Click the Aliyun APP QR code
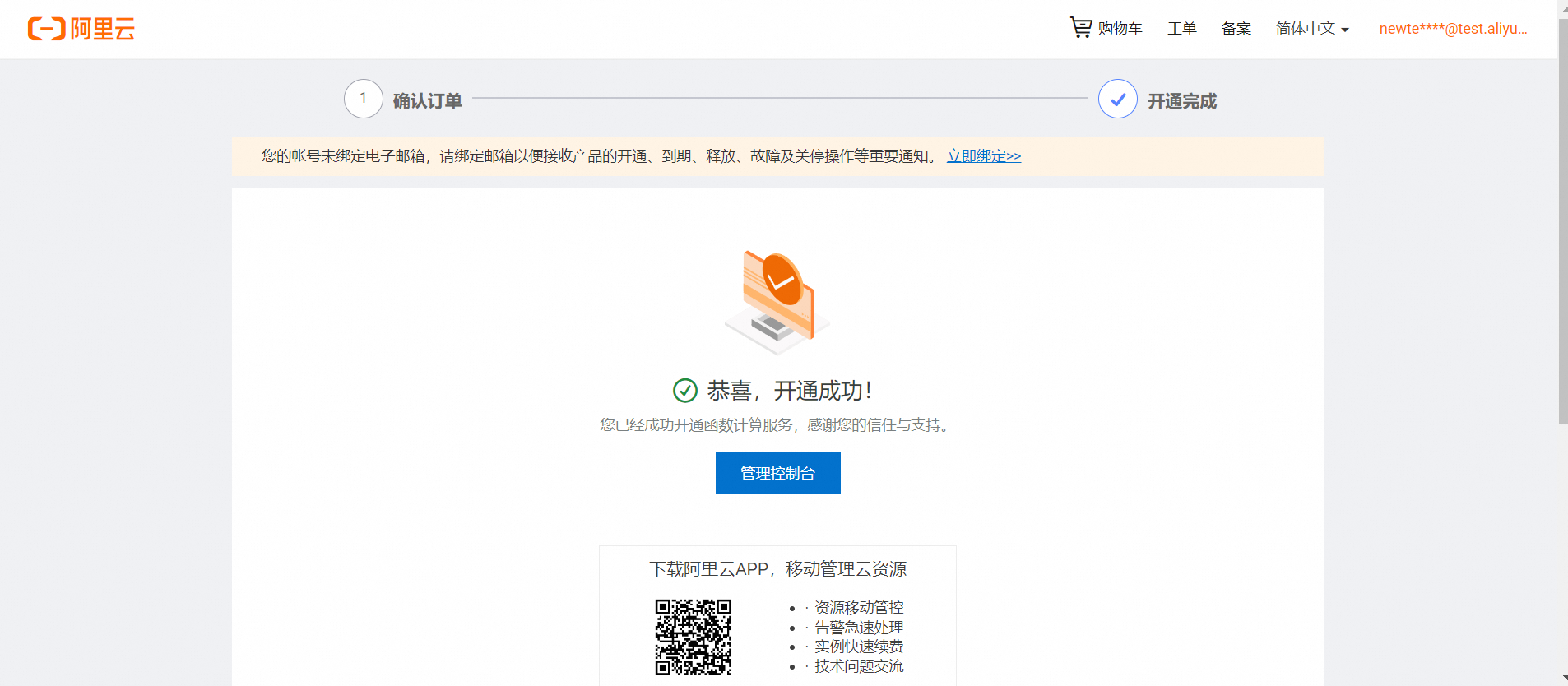 [x=694, y=637]
